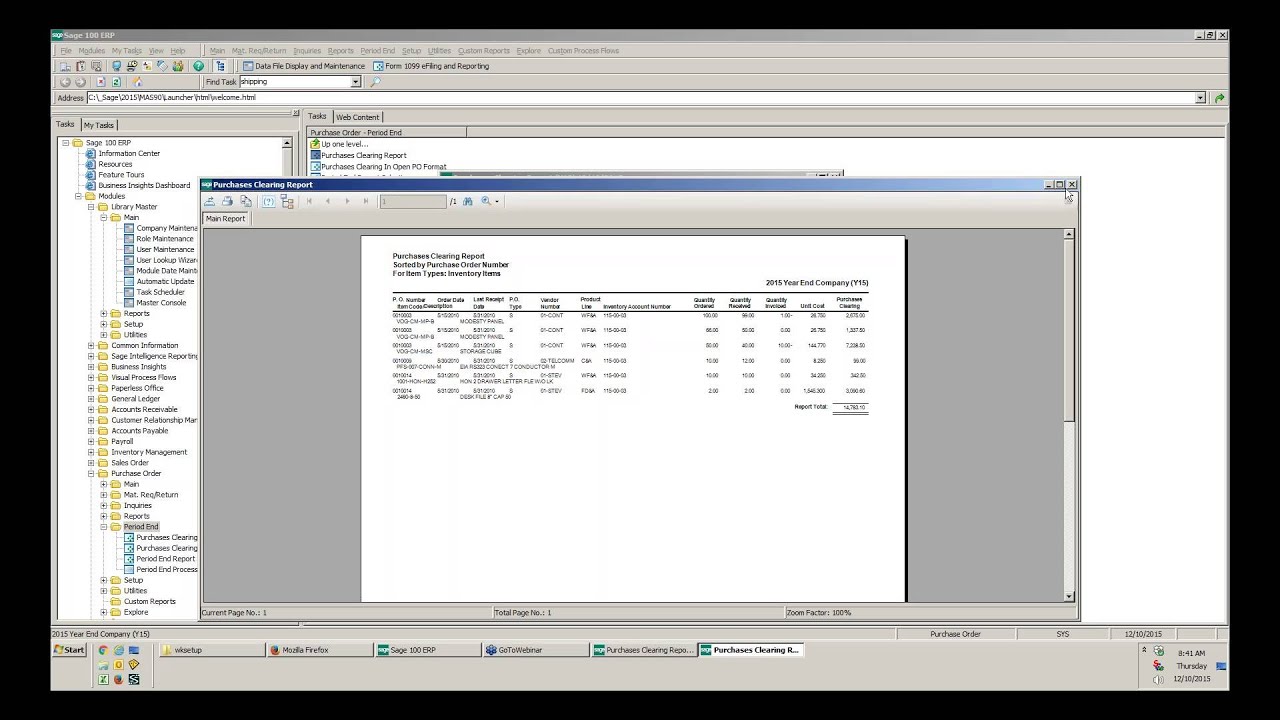
Task: Open the Period End menu
Action: 378,50
